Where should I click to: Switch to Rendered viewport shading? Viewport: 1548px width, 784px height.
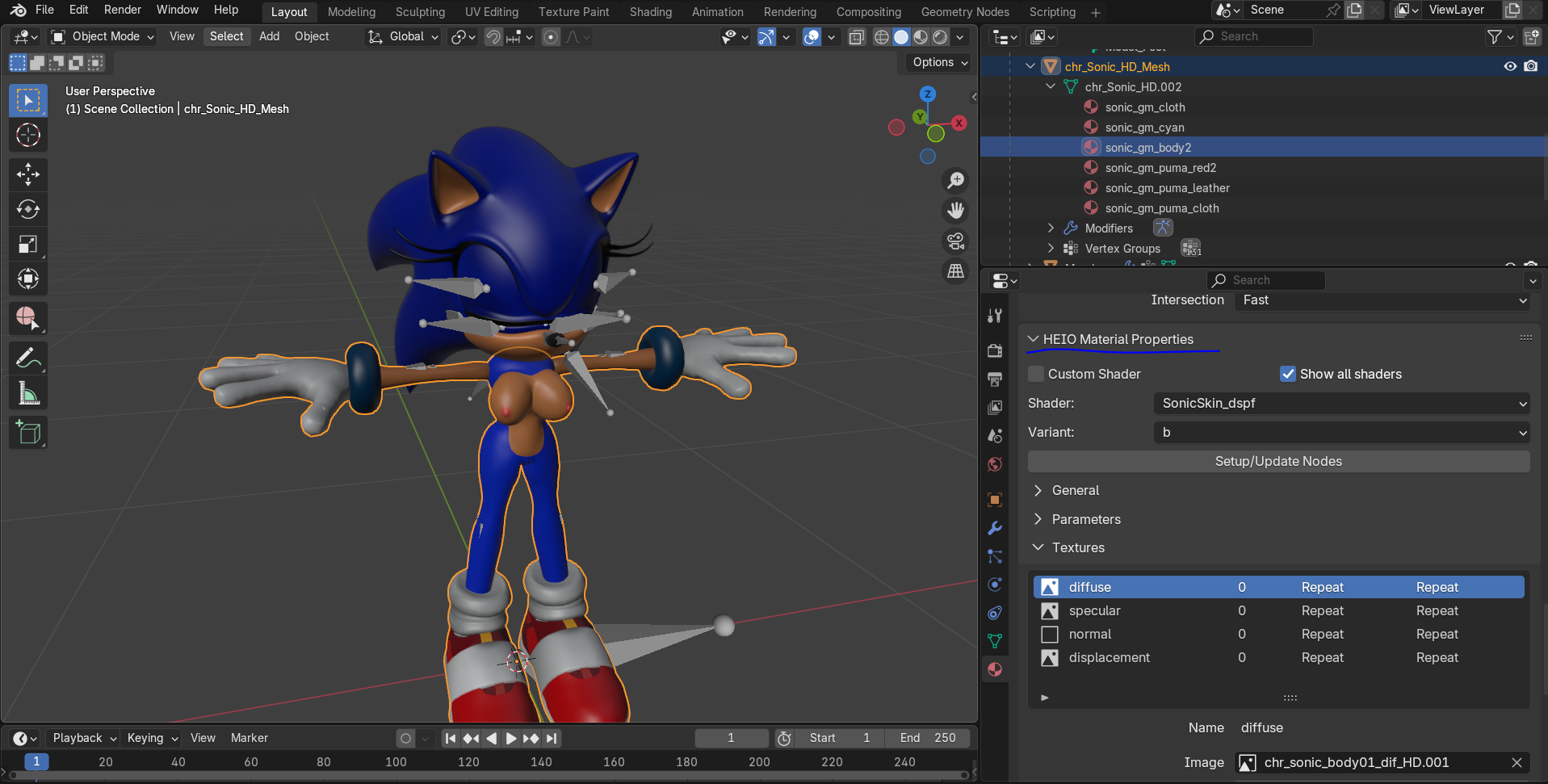[x=940, y=37]
